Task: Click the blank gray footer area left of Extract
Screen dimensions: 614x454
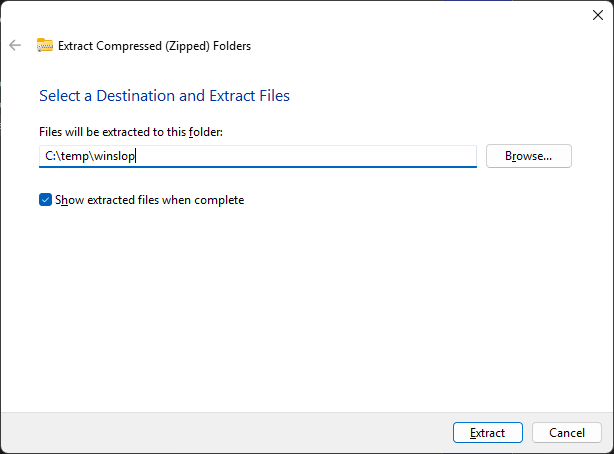Action: (220, 433)
